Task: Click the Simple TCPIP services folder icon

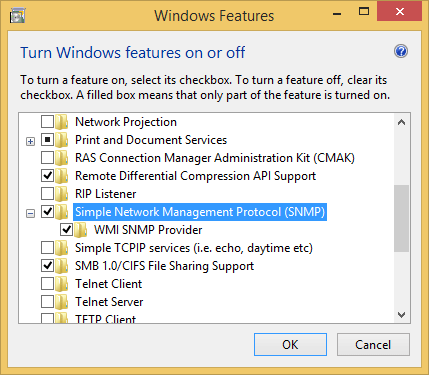Action: pyautogui.click(x=62, y=248)
